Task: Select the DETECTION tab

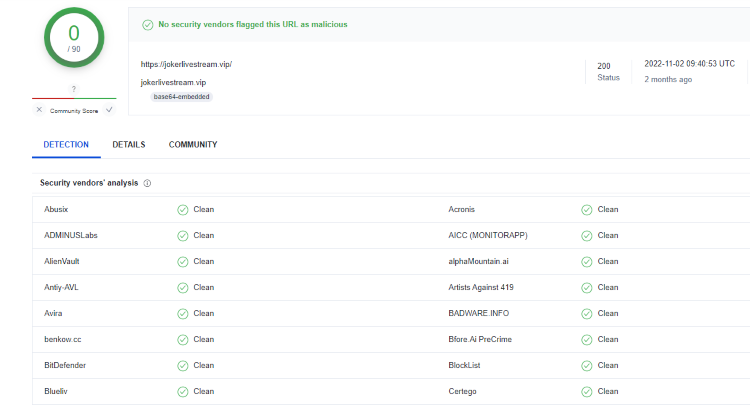Action: (66, 145)
